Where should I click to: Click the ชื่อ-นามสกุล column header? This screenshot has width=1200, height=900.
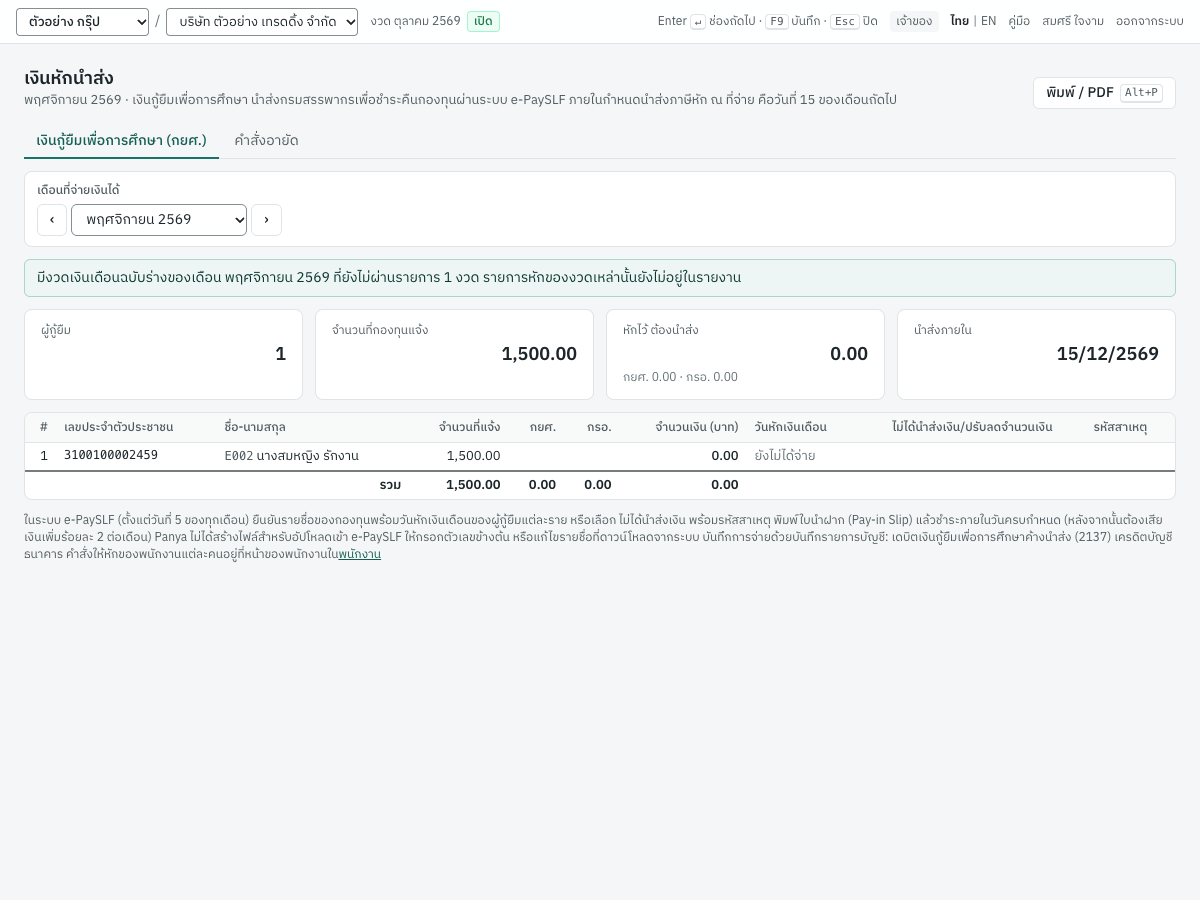tap(255, 427)
